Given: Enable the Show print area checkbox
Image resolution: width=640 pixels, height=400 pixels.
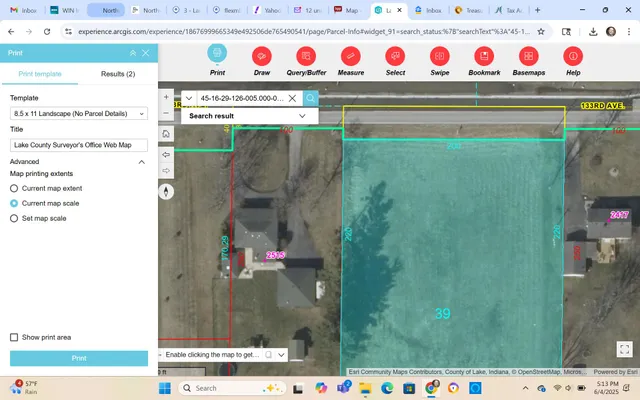Looking at the screenshot, I should point(14,337).
